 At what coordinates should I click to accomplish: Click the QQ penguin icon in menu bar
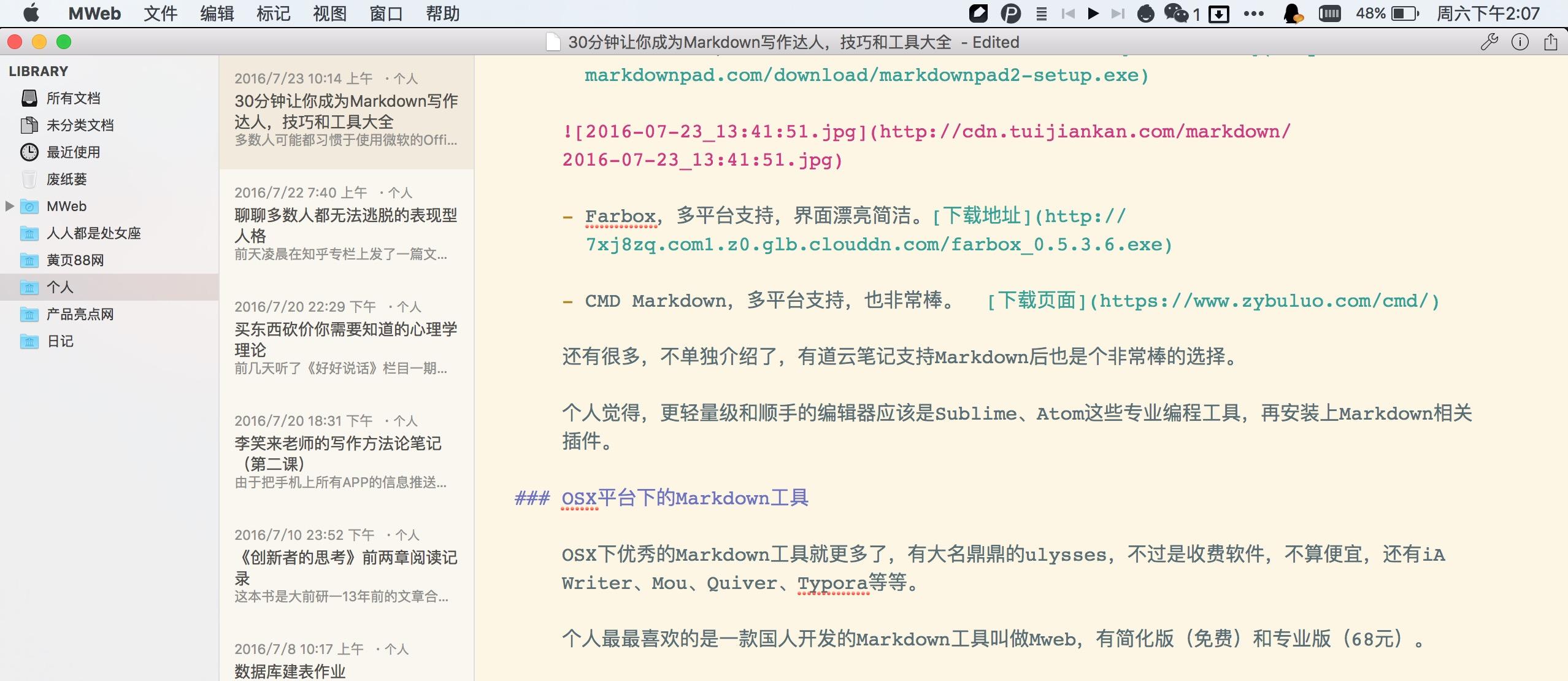click(x=1294, y=13)
